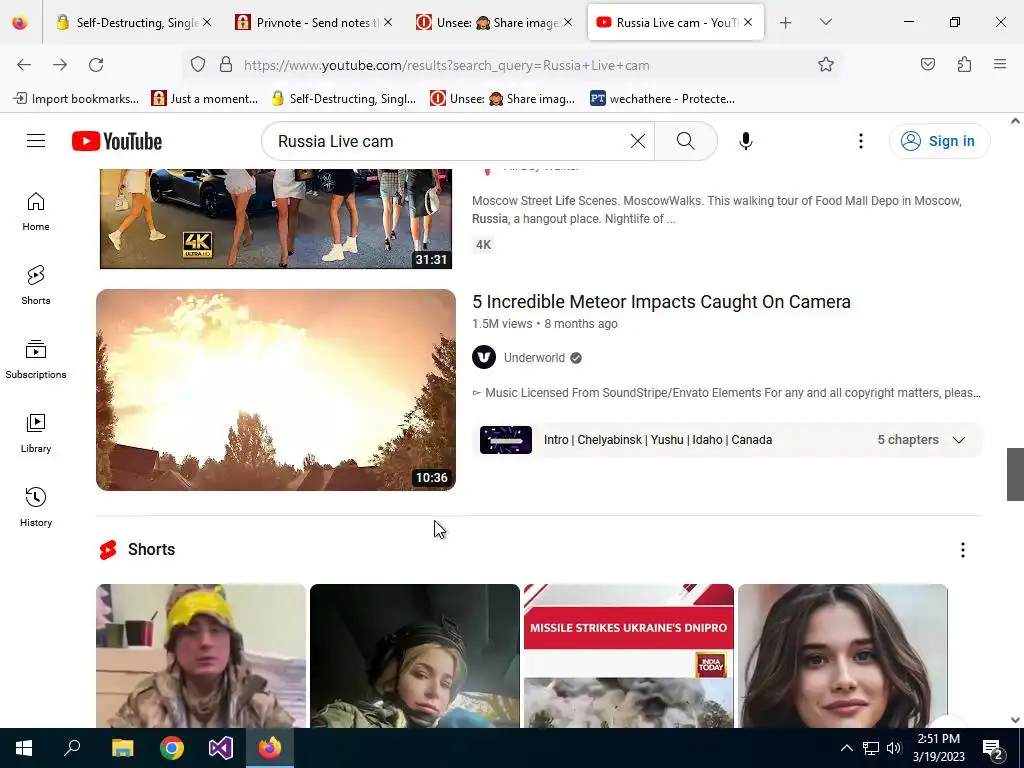Open the tracking protection shield icon

click(x=198, y=65)
